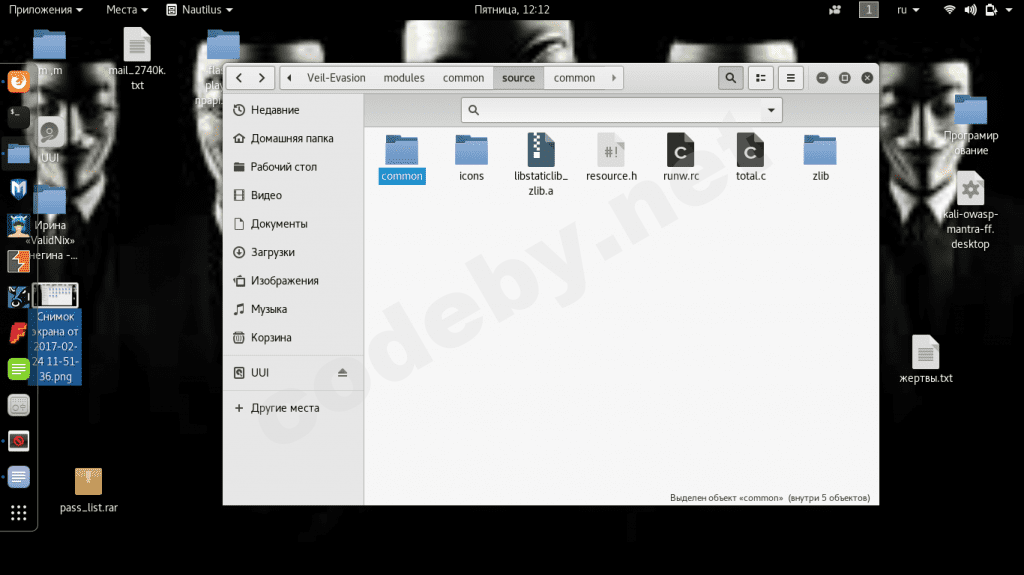Open the clock showing Пятница, 12:12
This screenshot has height=575, width=1024.
512,10
